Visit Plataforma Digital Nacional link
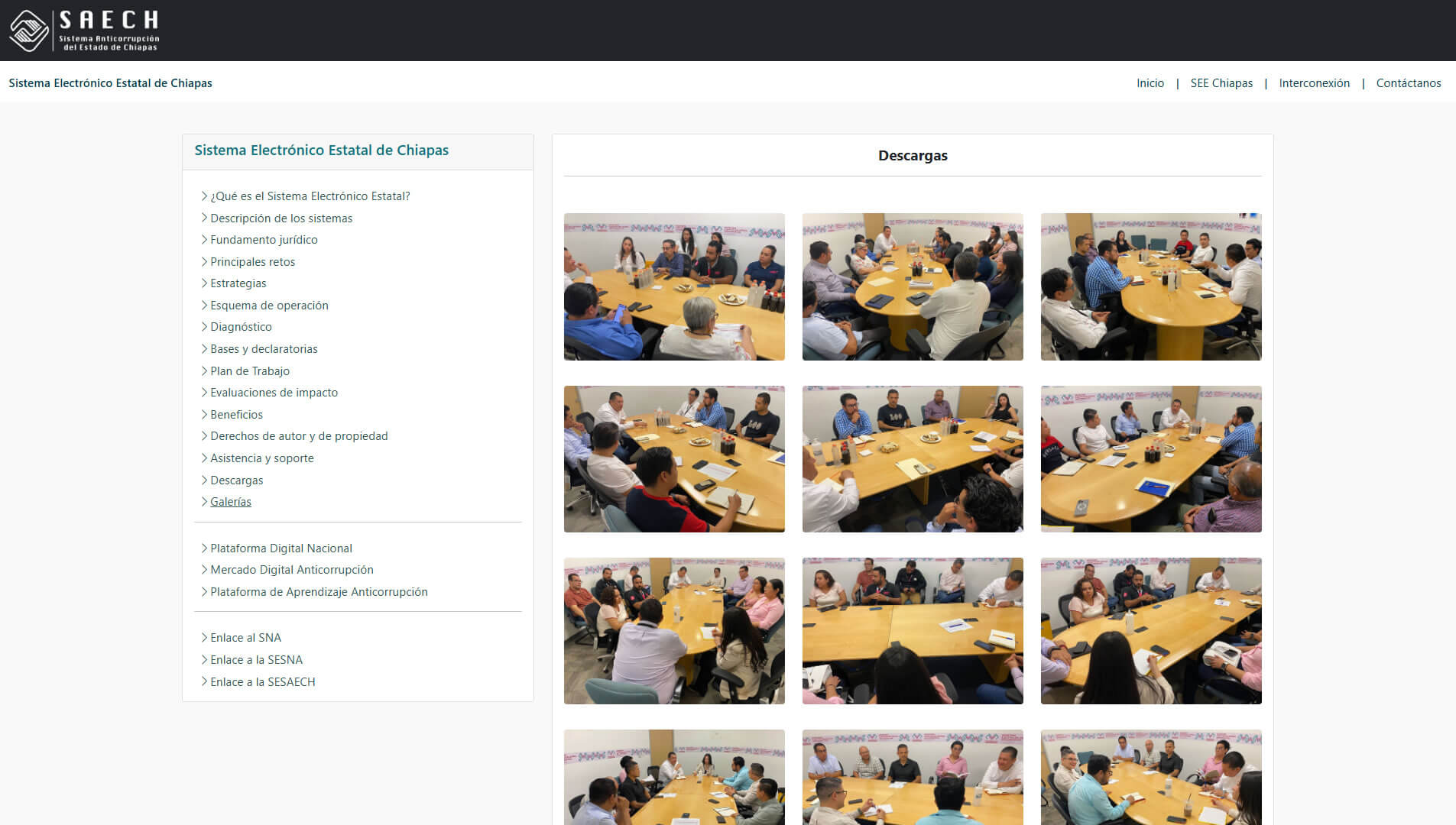The width and height of the screenshot is (1456, 825). (280, 548)
